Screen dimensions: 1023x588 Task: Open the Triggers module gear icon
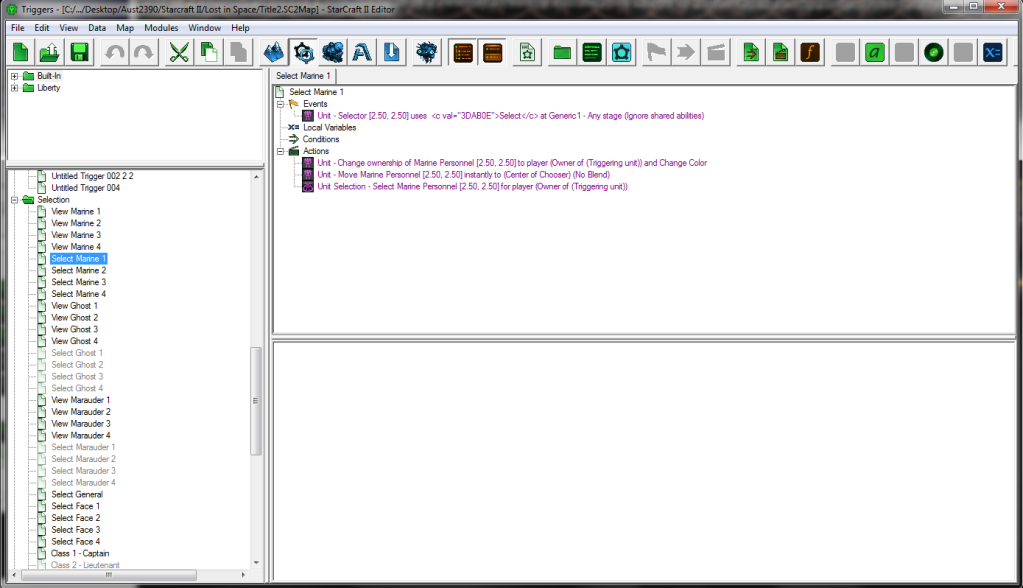[303, 52]
